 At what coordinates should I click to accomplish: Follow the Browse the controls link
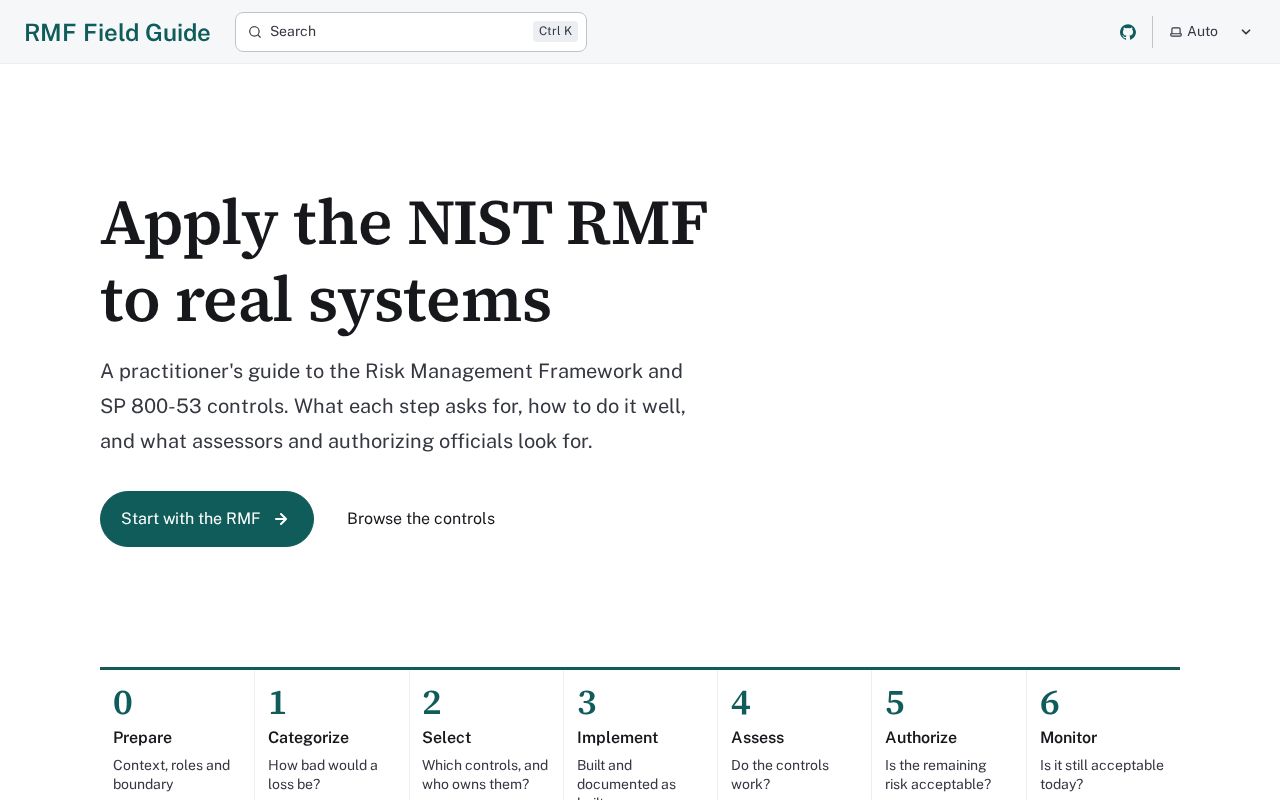(421, 519)
